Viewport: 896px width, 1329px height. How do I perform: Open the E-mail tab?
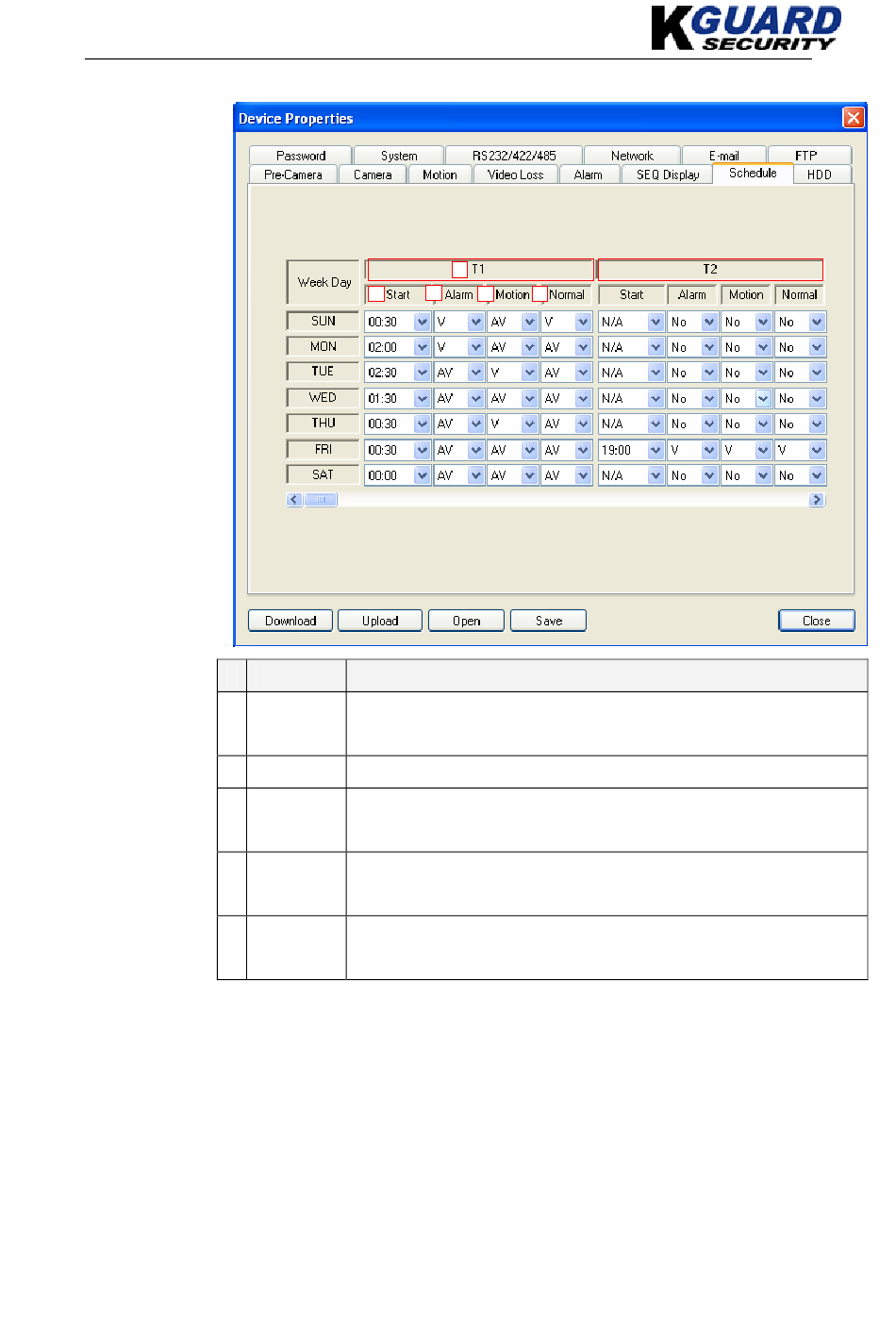coord(724,156)
